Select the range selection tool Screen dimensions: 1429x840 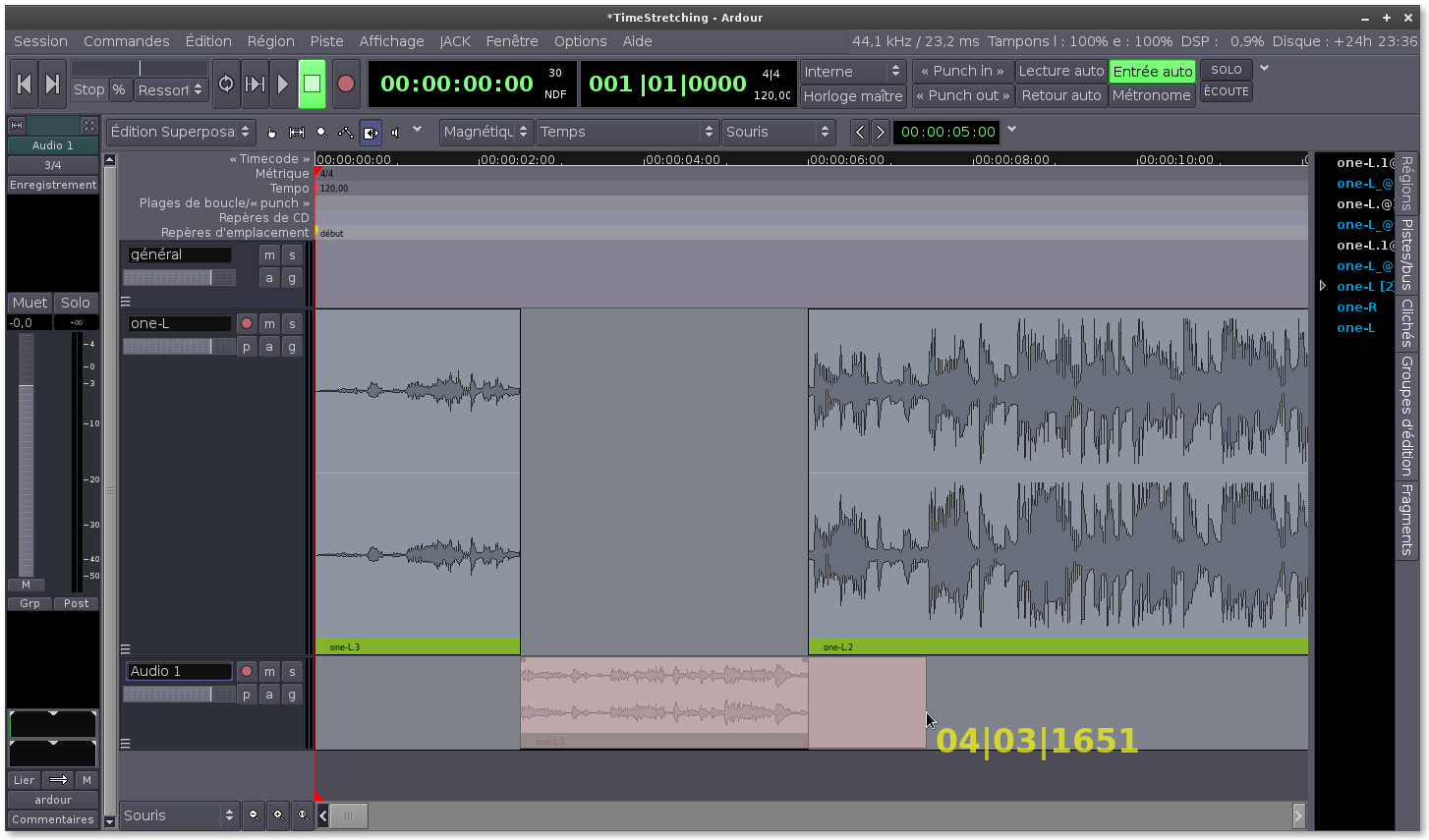[x=297, y=133]
